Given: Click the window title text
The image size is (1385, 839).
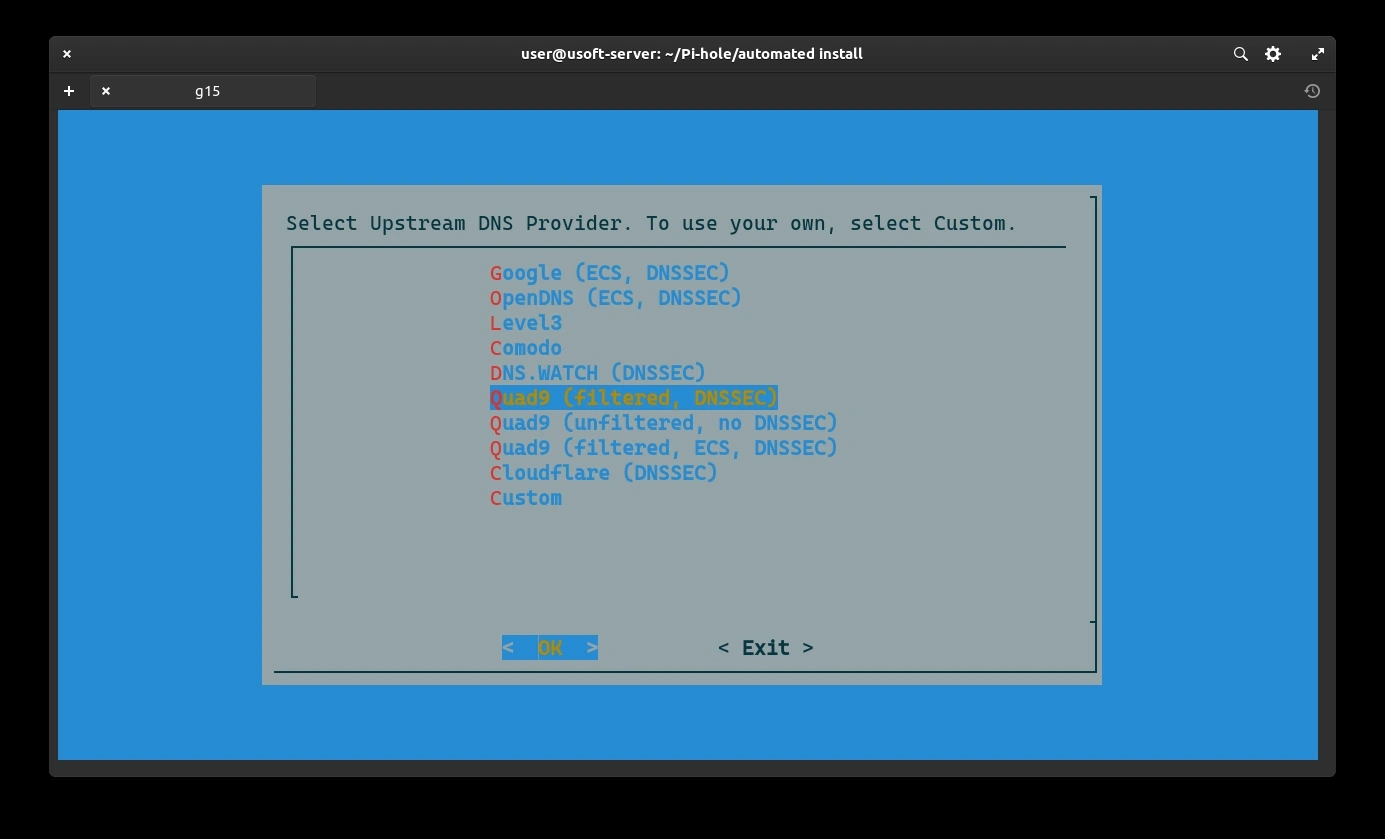Looking at the screenshot, I should (x=692, y=54).
